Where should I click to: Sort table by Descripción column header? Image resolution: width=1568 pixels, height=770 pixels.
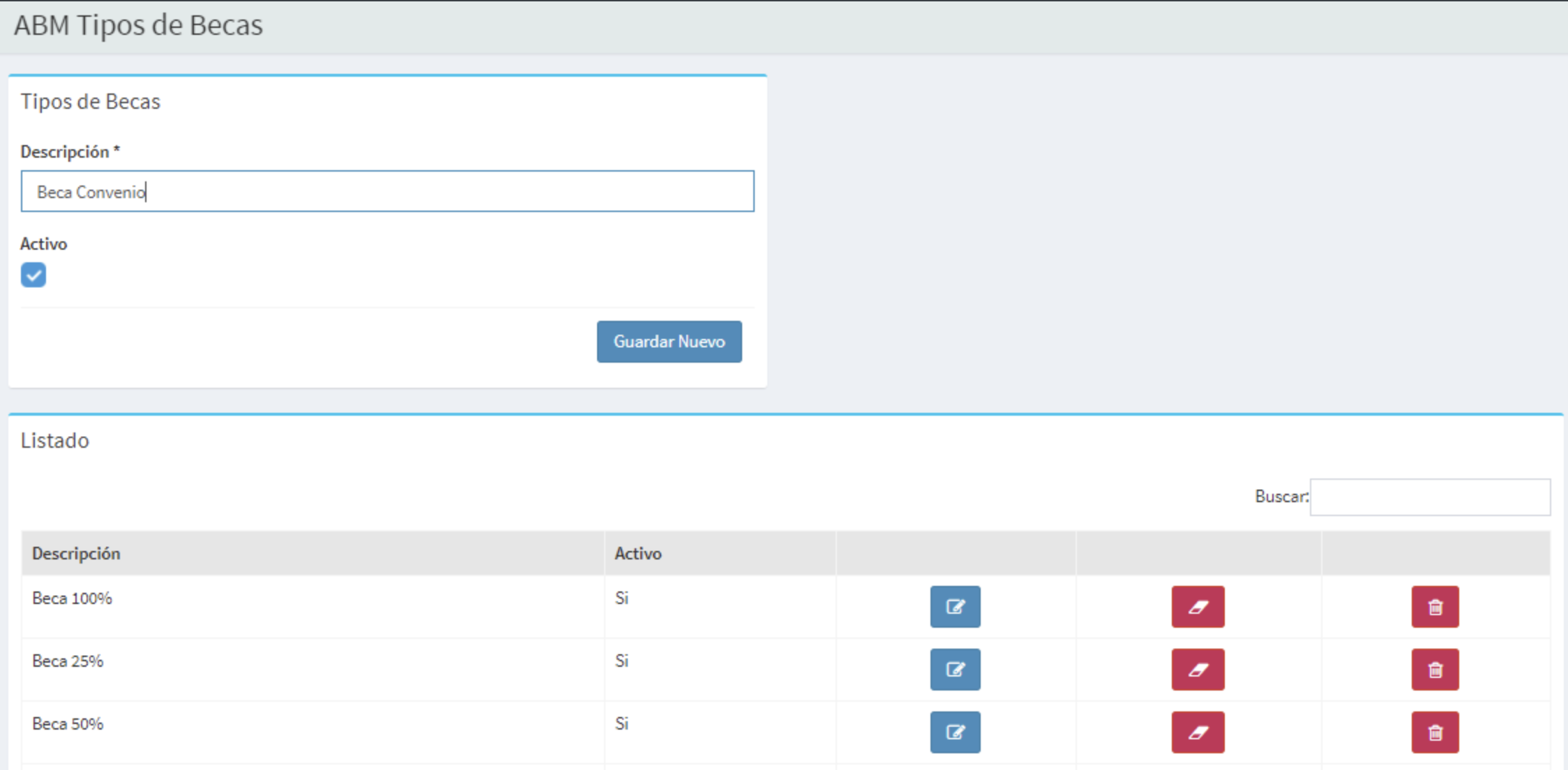77,553
